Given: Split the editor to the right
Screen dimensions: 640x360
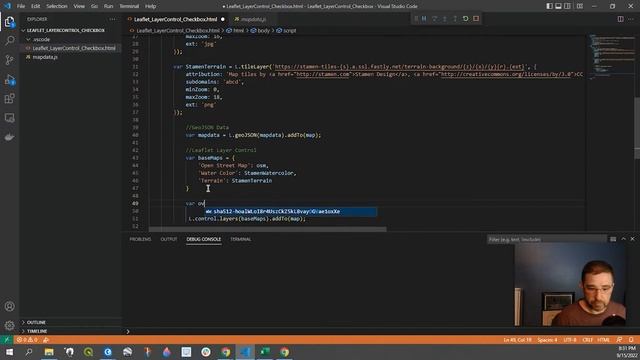Looking at the screenshot, I should tap(620, 19).
